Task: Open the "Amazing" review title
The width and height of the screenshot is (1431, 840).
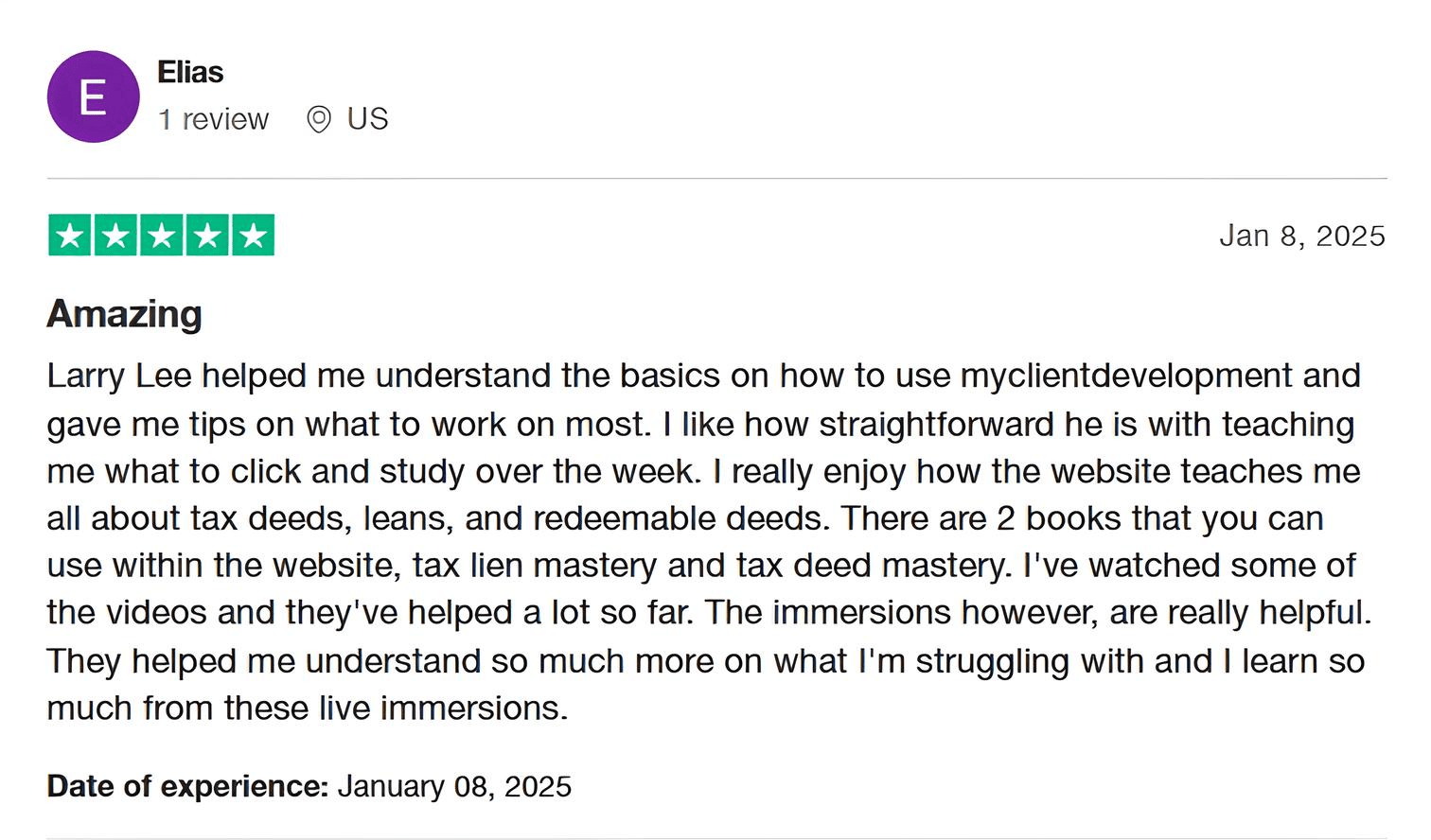Action: point(124,314)
